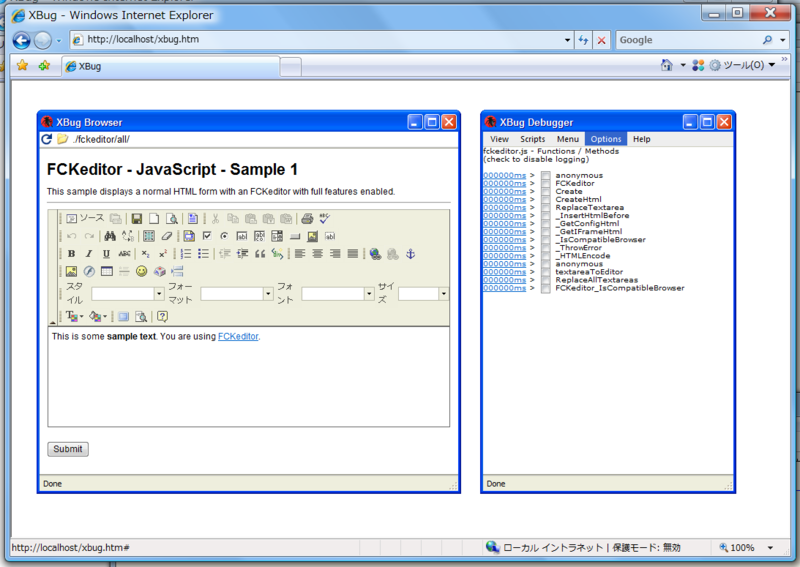The image size is (800, 567).
Task: Open the Help menu in XBug Debugger
Action: click(x=641, y=139)
